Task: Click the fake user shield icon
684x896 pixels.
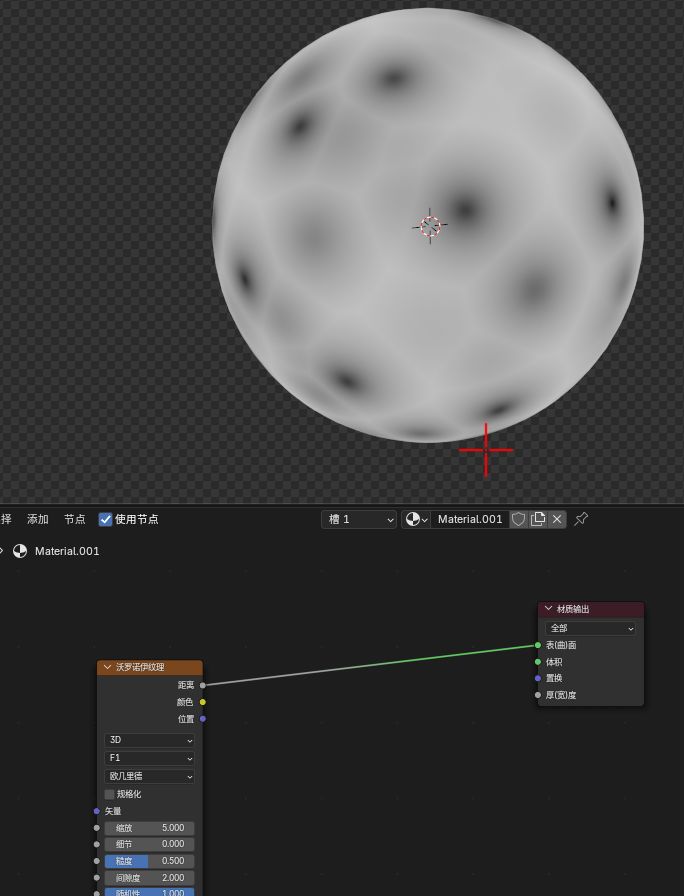Action: pyautogui.click(x=518, y=519)
